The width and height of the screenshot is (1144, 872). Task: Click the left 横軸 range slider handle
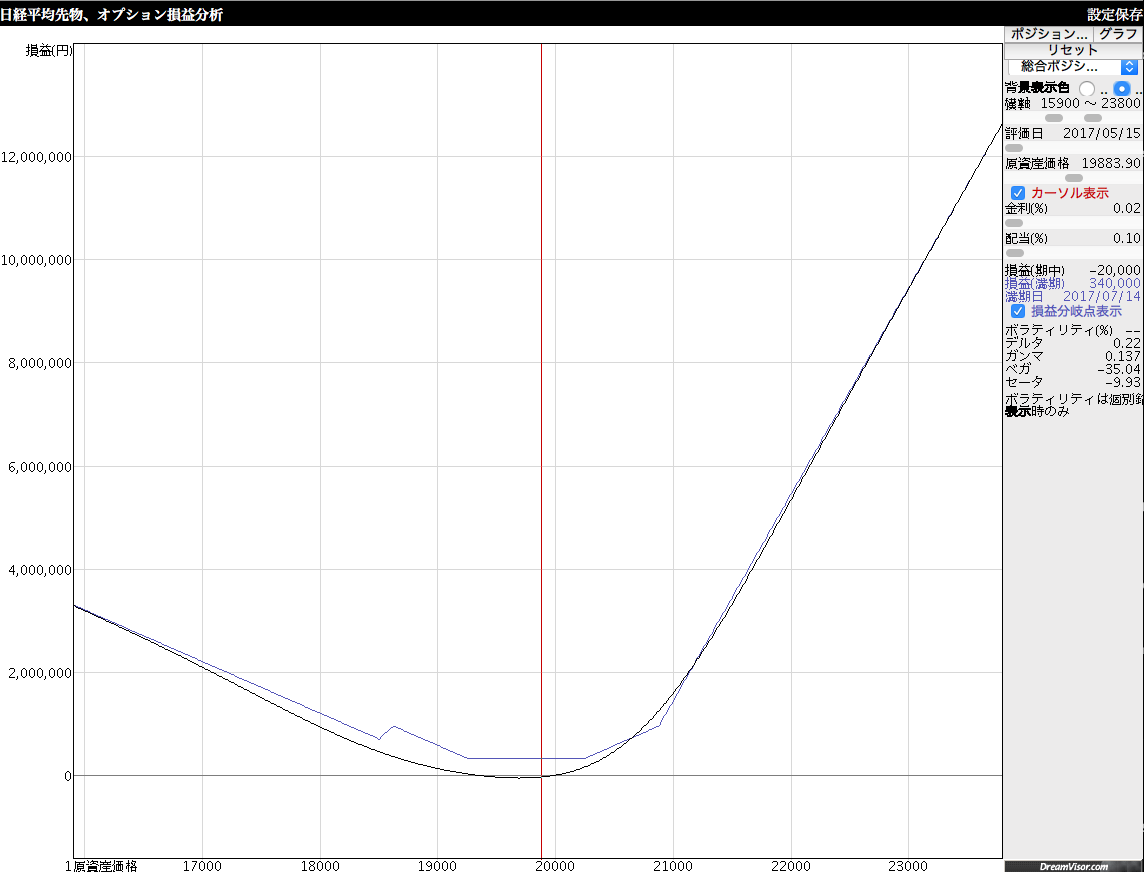[1054, 118]
